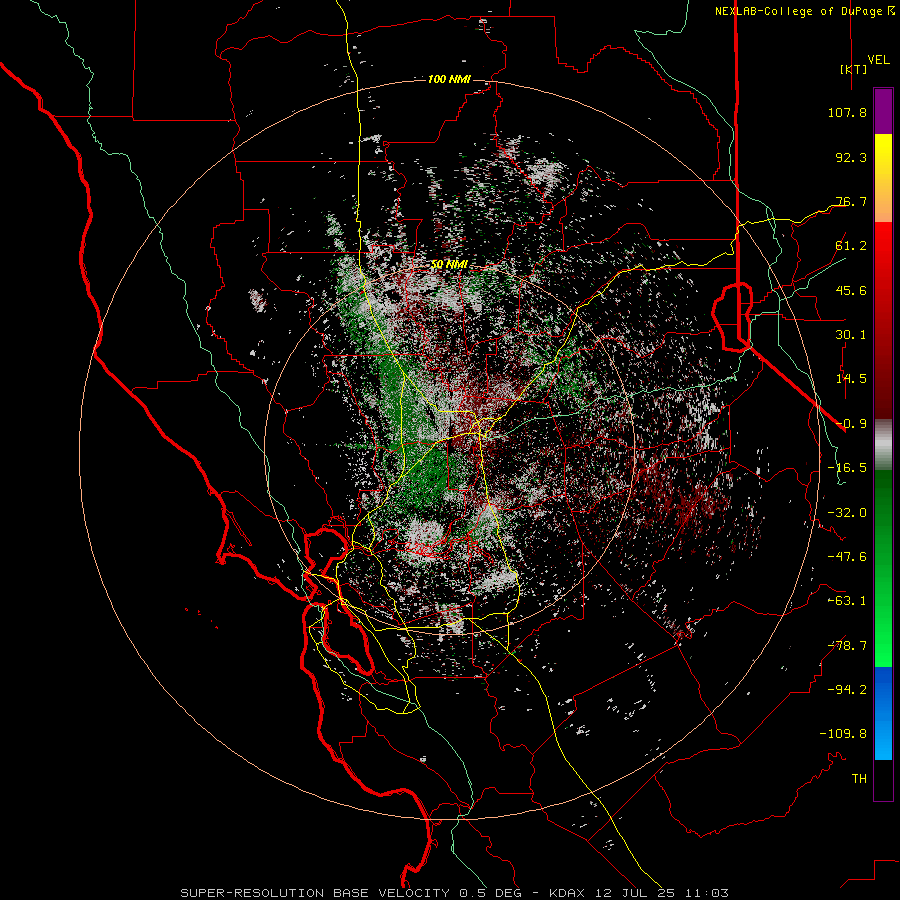Select the -94.2 velocity scale label
The image size is (900, 900).
tap(847, 690)
